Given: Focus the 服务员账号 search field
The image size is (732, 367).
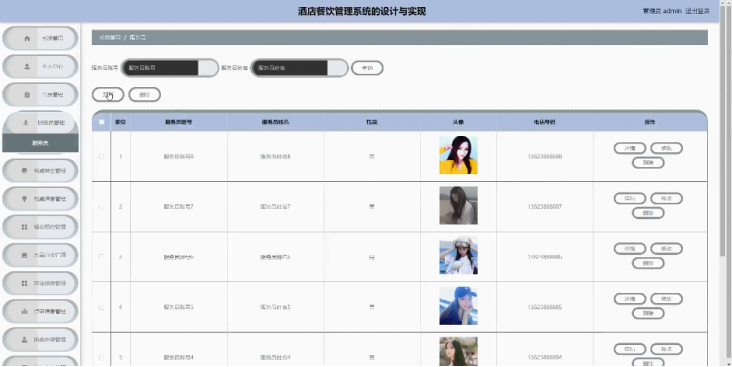Looking at the screenshot, I should [169, 68].
